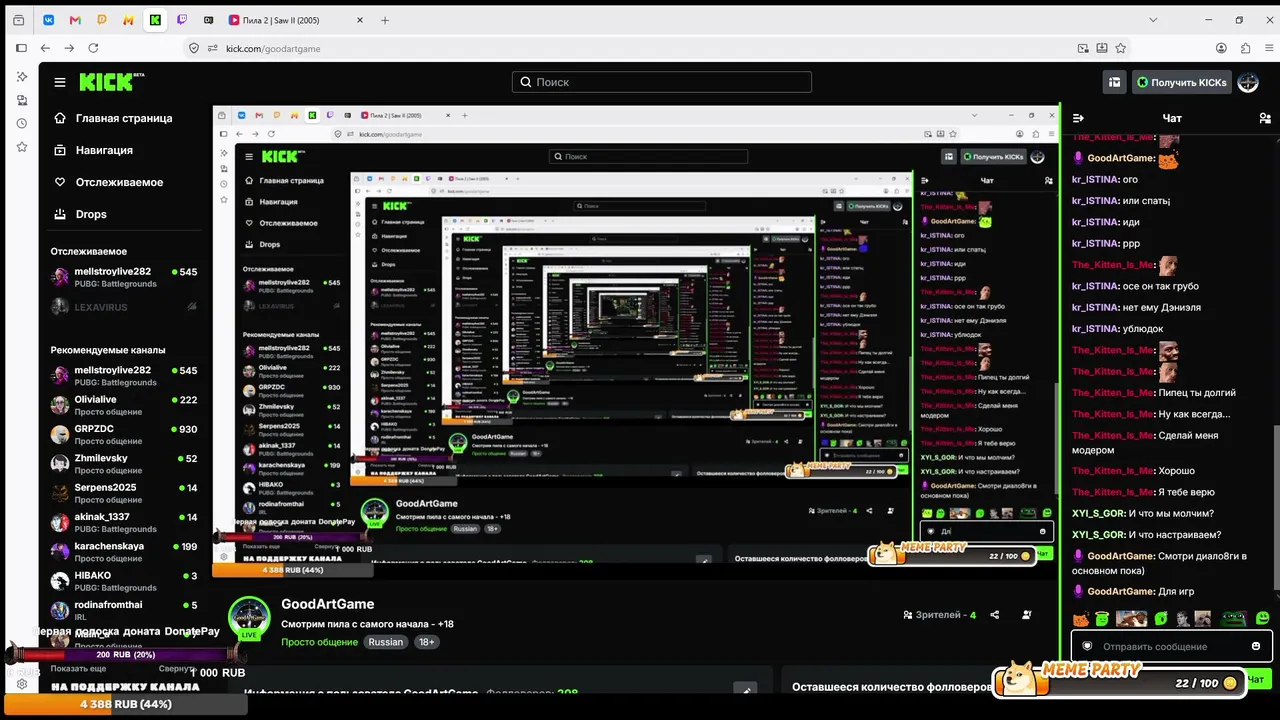Open site permissions icon in address bar
Image resolution: width=1280 pixels, height=720 pixels.
[x=212, y=48]
